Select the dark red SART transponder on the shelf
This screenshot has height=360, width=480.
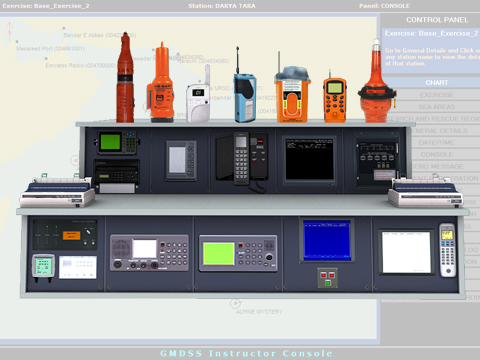pos(125,78)
